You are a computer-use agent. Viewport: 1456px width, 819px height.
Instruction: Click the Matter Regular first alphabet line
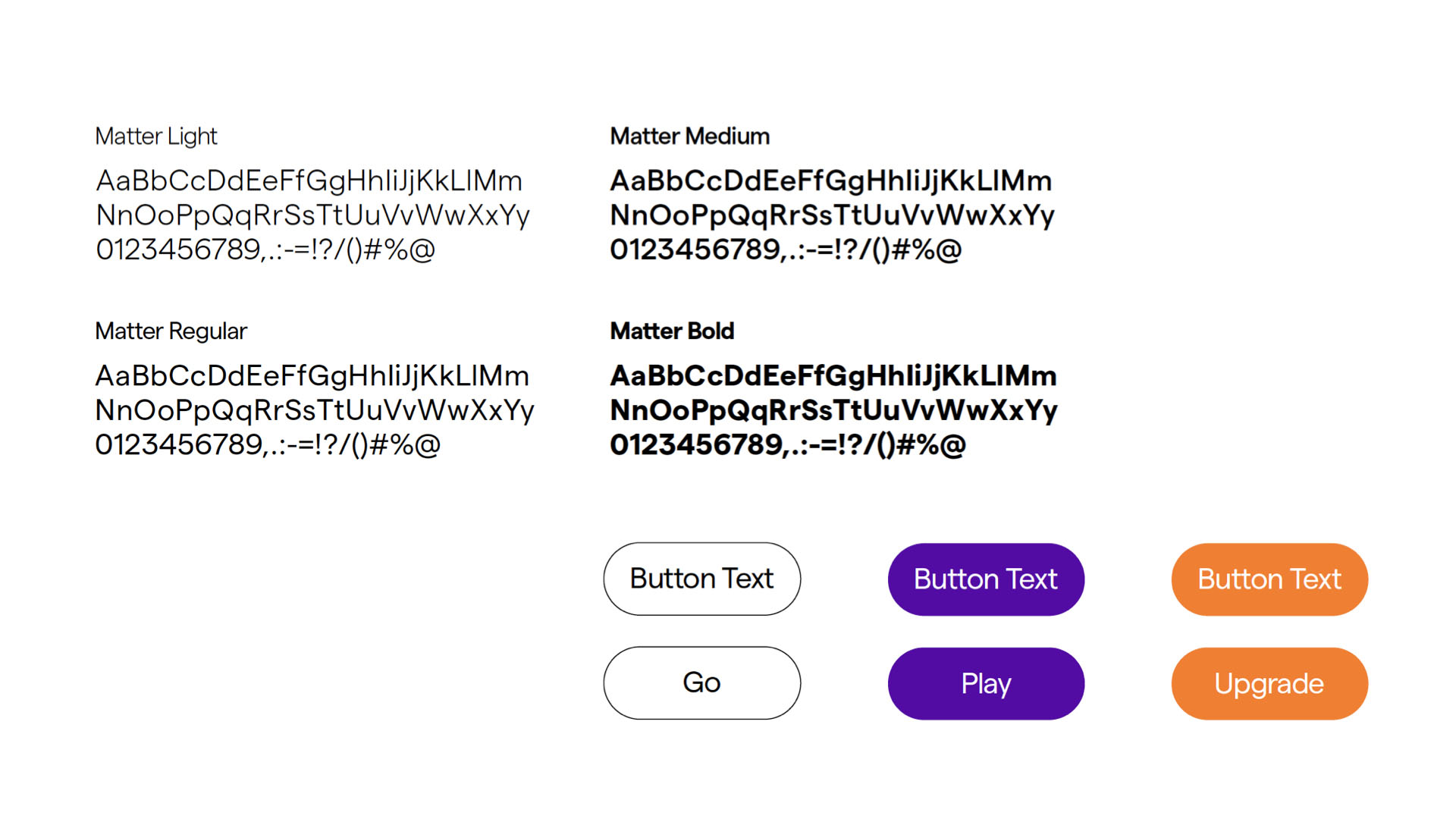click(312, 376)
